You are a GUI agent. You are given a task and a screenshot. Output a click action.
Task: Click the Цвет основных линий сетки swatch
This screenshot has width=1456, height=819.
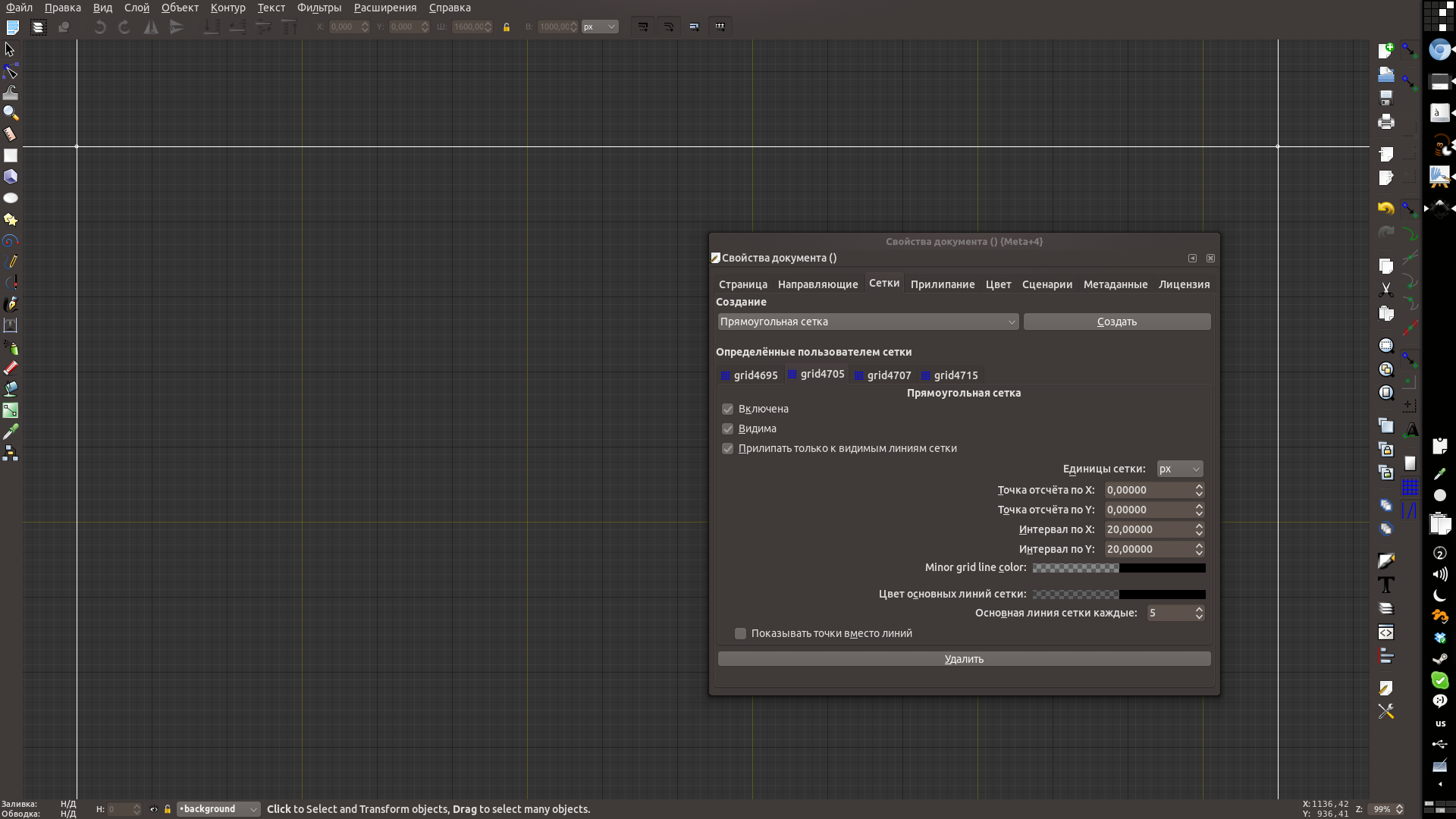(1119, 595)
